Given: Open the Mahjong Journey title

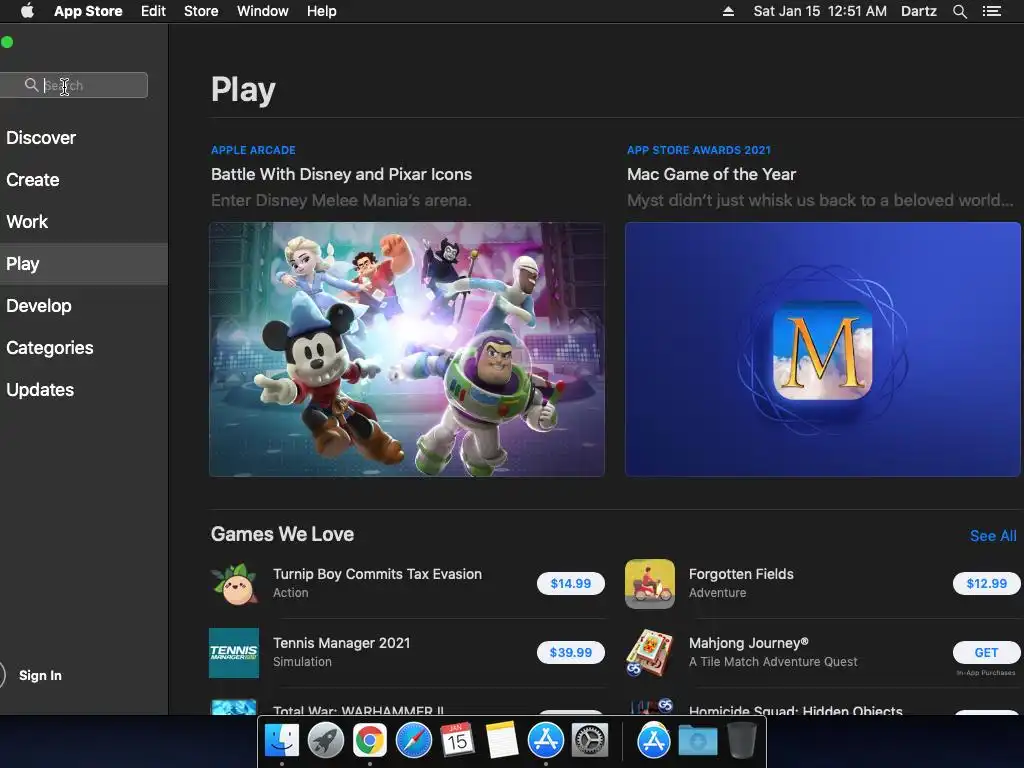Looking at the screenshot, I should coord(749,643).
